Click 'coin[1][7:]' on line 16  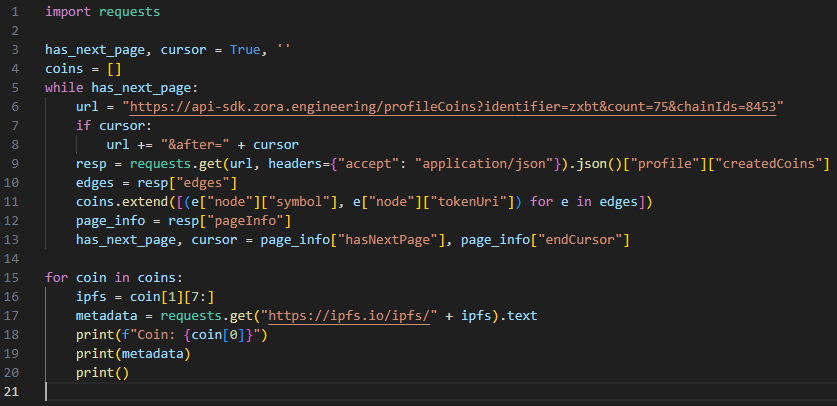click(x=172, y=297)
